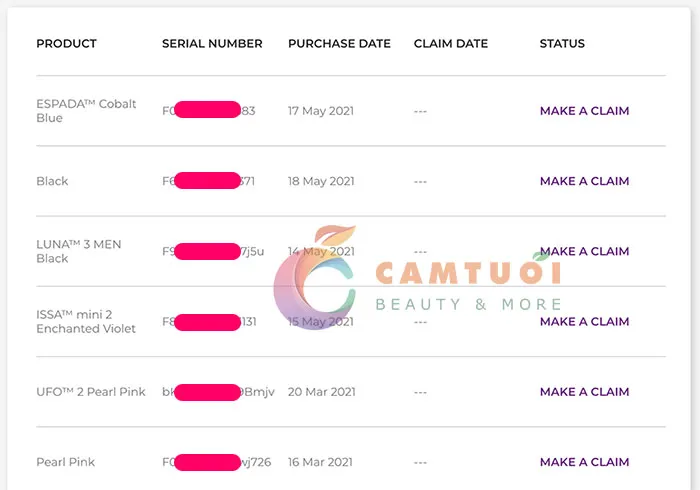Make a claim for LUNA 3 MEN Black
The height and width of the screenshot is (490, 700).
point(584,251)
